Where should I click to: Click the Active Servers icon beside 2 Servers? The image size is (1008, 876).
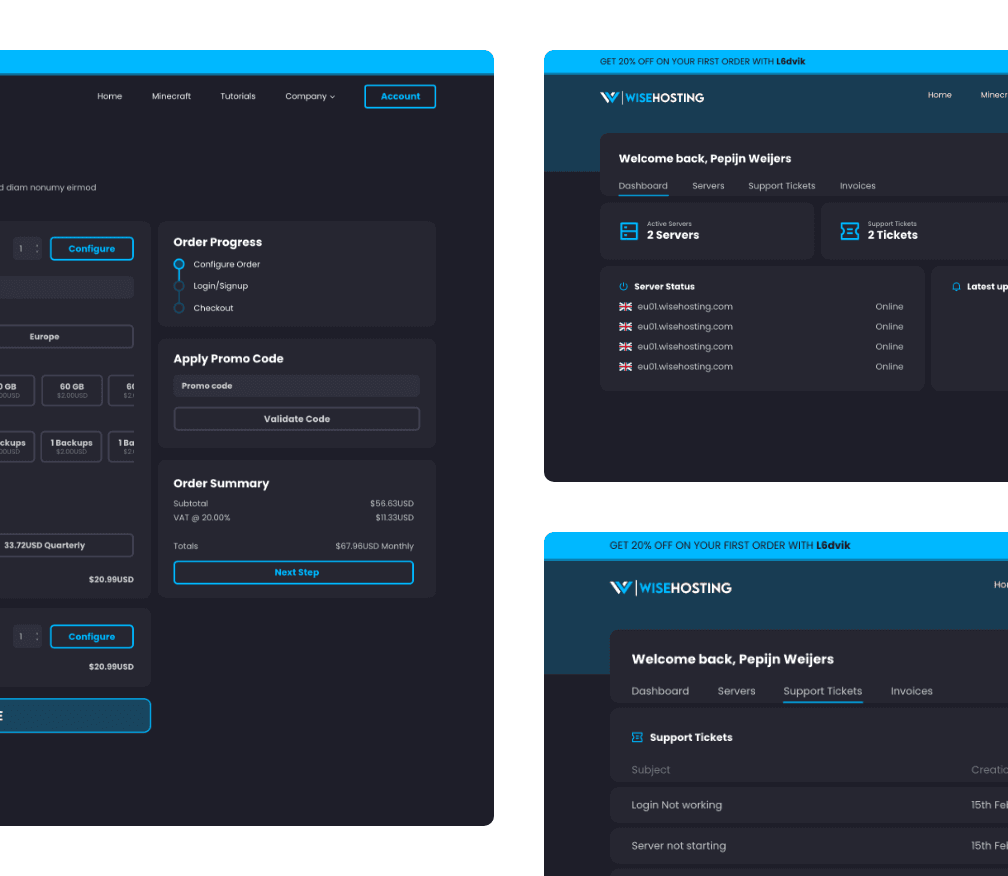pyautogui.click(x=628, y=231)
